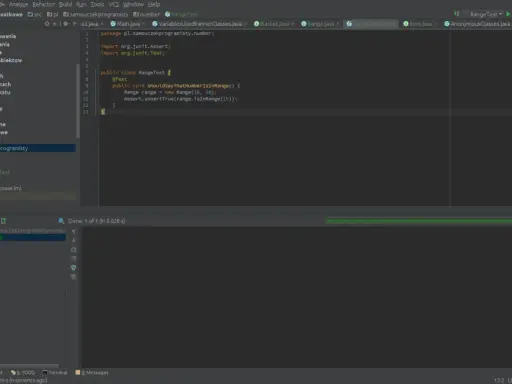Open the Build menu
This screenshot has width=512, height=384.
tap(65, 4)
